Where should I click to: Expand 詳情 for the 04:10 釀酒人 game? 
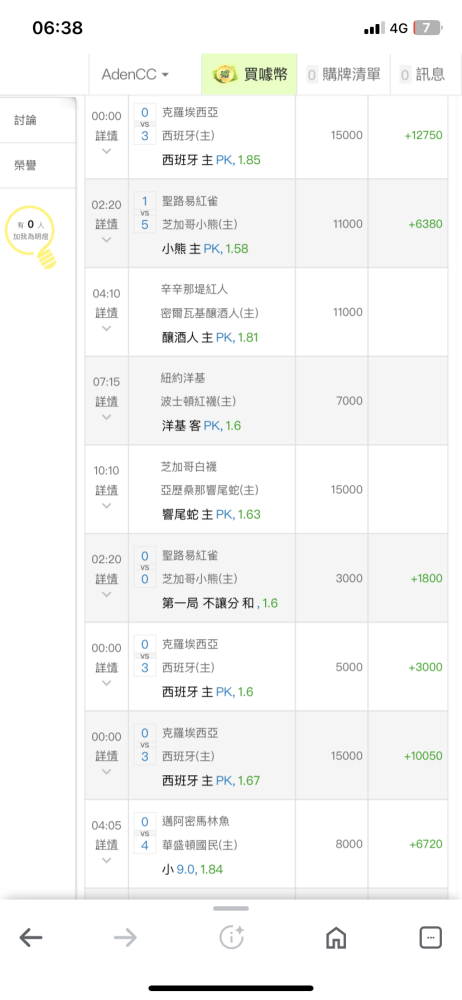pos(107,313)
